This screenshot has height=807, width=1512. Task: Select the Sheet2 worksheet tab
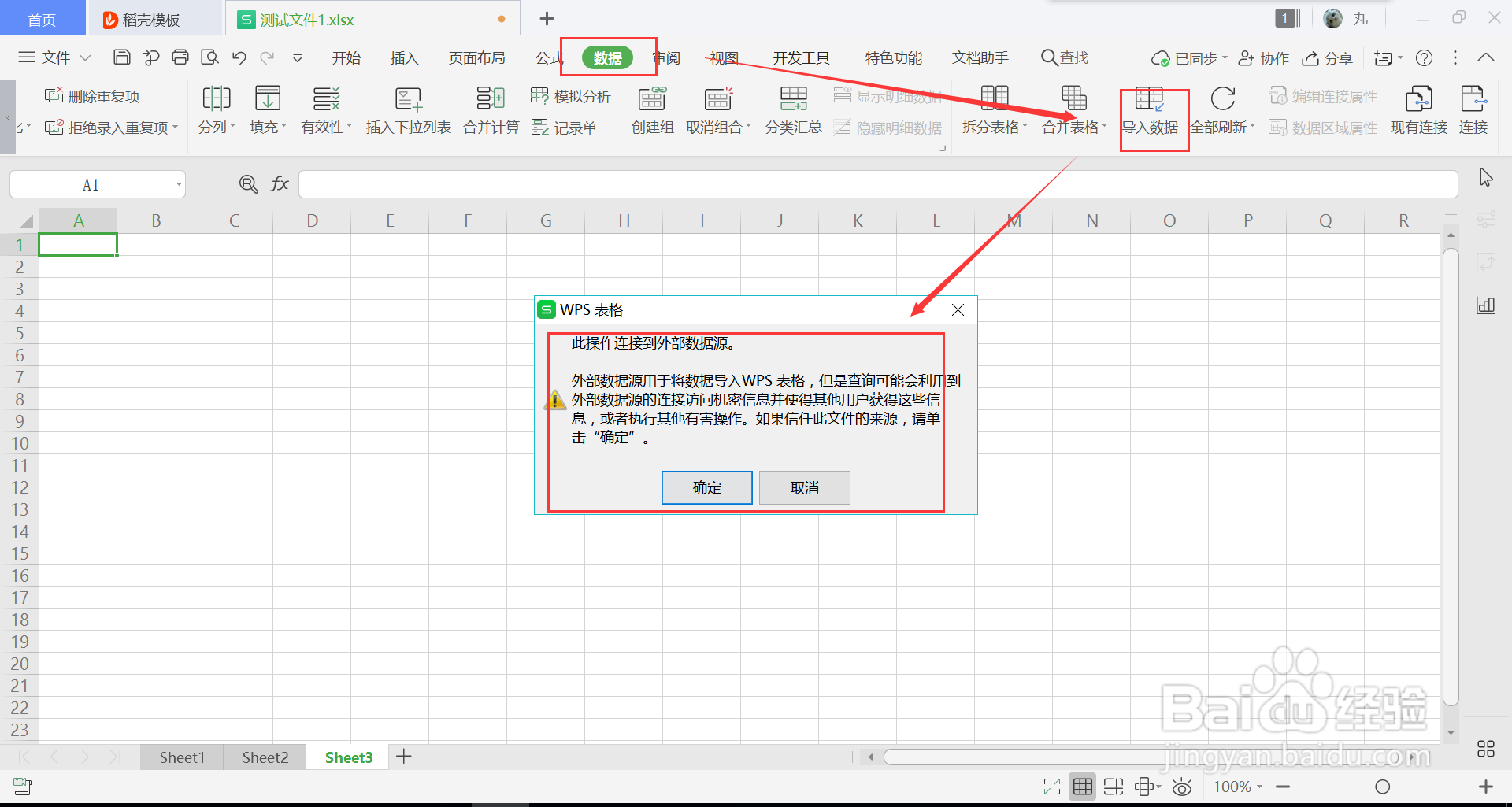coord(265,757)
